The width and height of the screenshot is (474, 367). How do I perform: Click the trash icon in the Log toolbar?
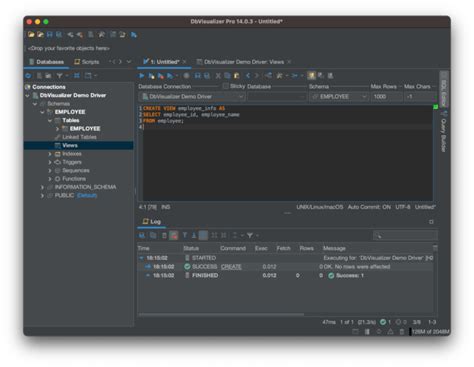164,236
